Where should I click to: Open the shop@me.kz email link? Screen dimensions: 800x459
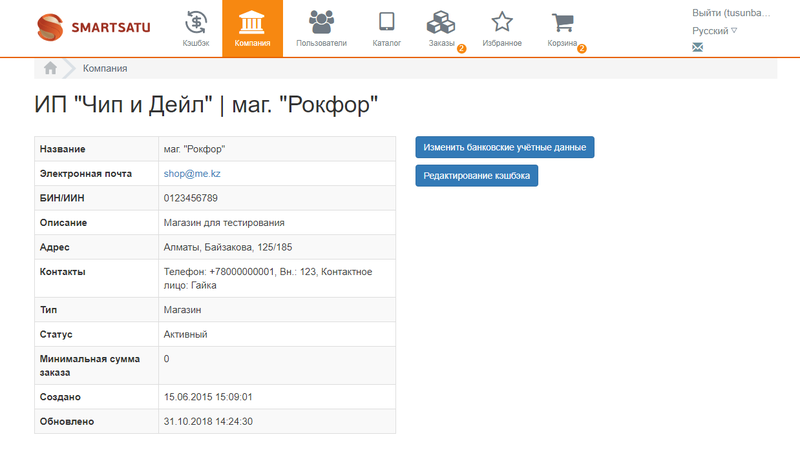pos(192,173)
